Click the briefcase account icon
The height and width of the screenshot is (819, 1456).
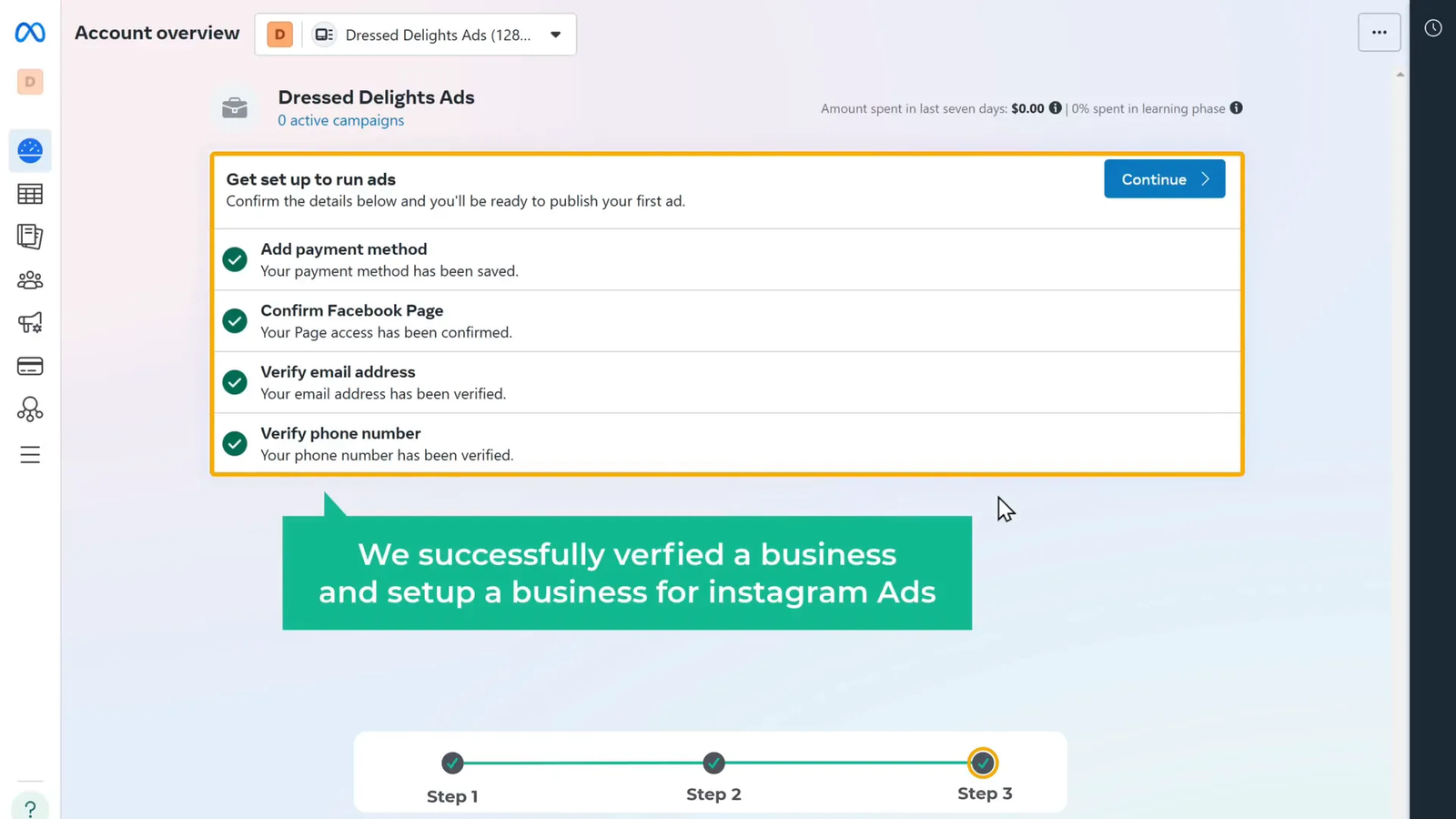click(235, 107)
